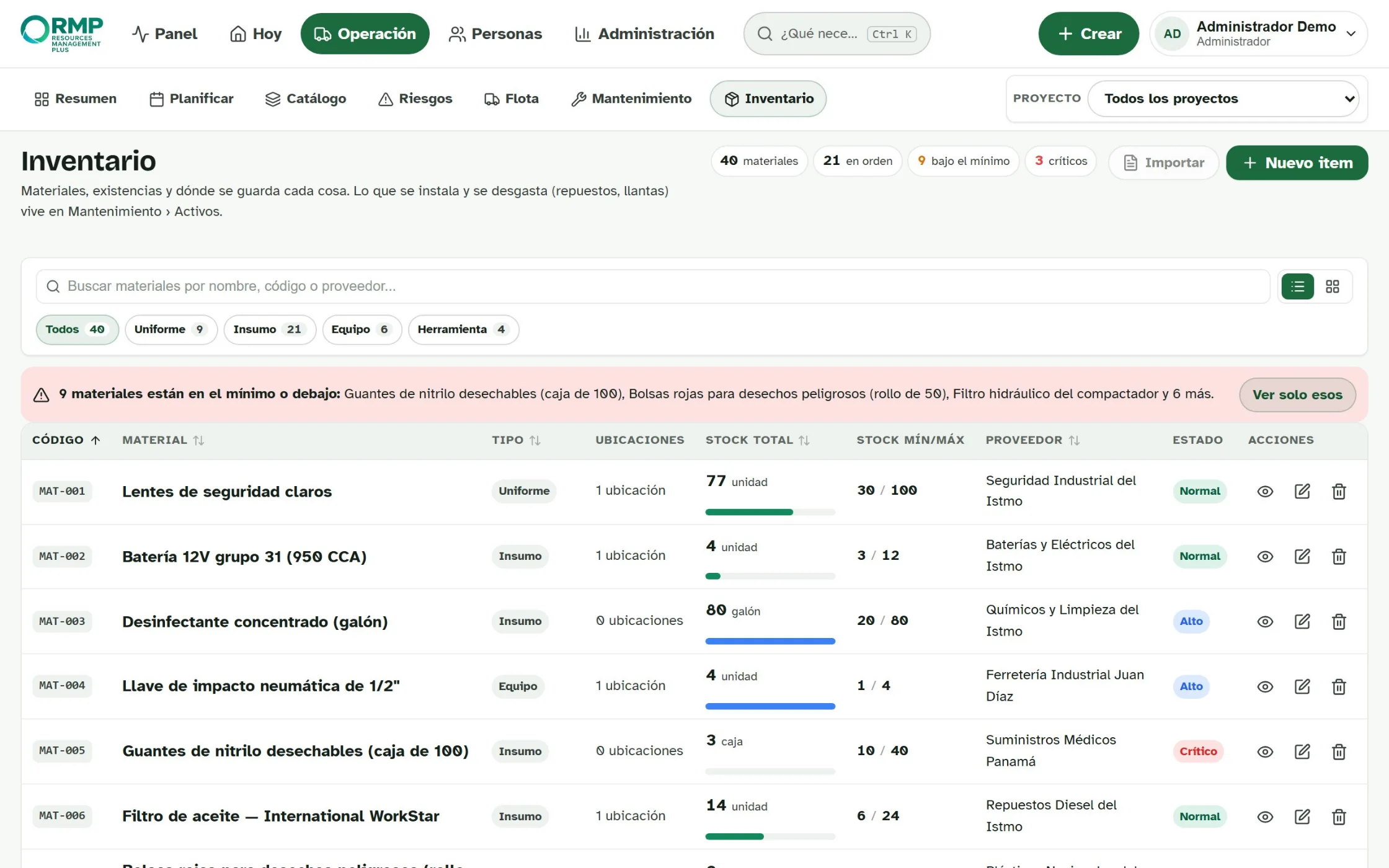Sort table by Material column
Screen dimensions: 1389x868
[163, 440]
